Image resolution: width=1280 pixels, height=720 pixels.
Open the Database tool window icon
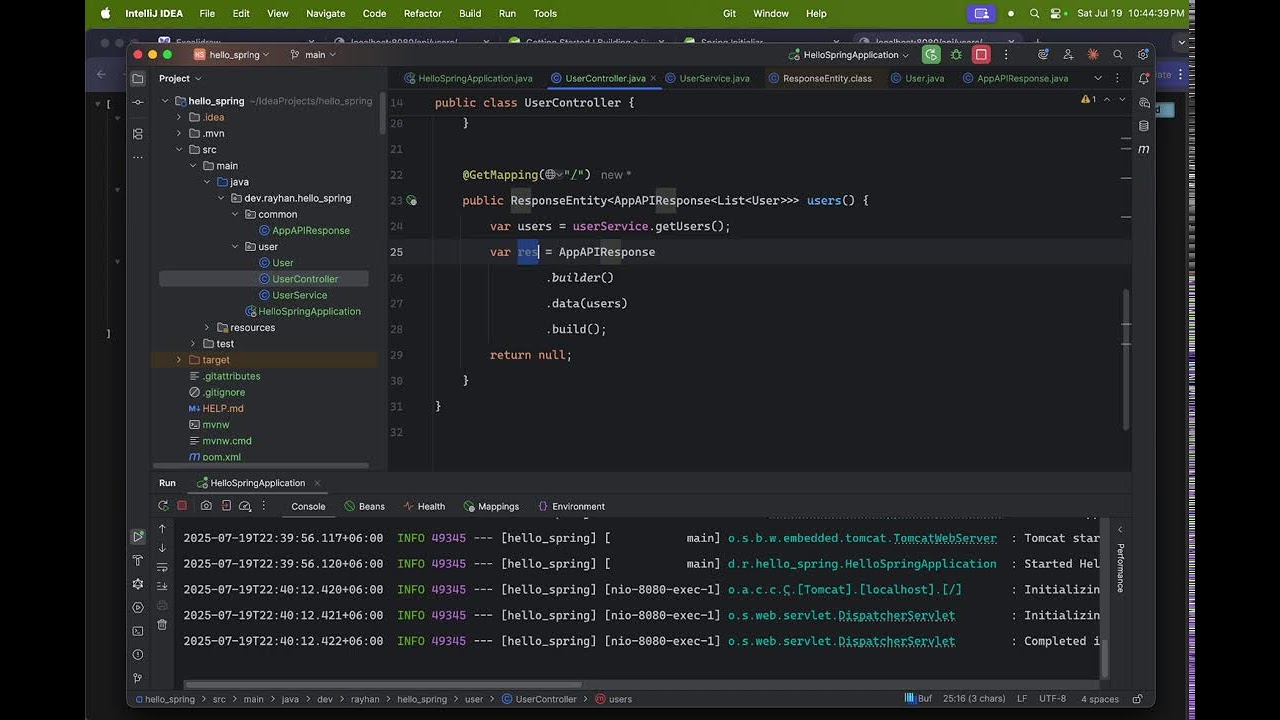pos(1144,126)
